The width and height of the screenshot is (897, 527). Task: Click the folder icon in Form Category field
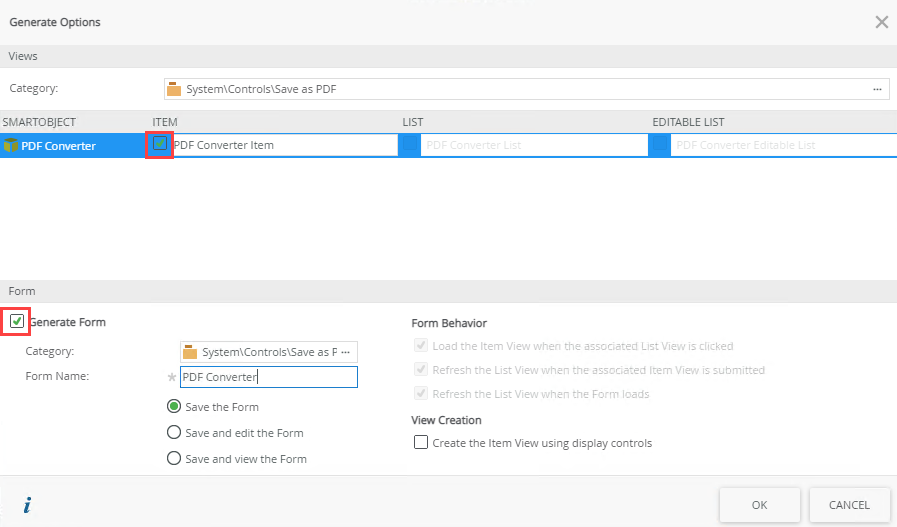190,352
